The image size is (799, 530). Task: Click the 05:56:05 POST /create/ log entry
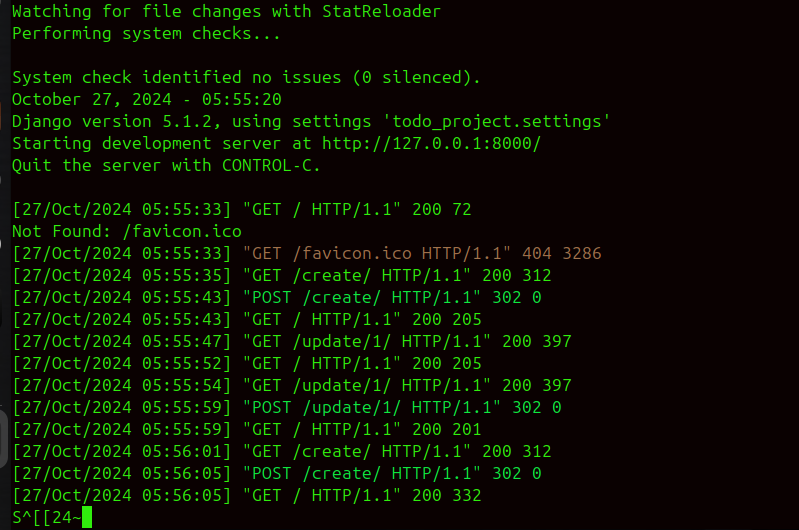277,473
